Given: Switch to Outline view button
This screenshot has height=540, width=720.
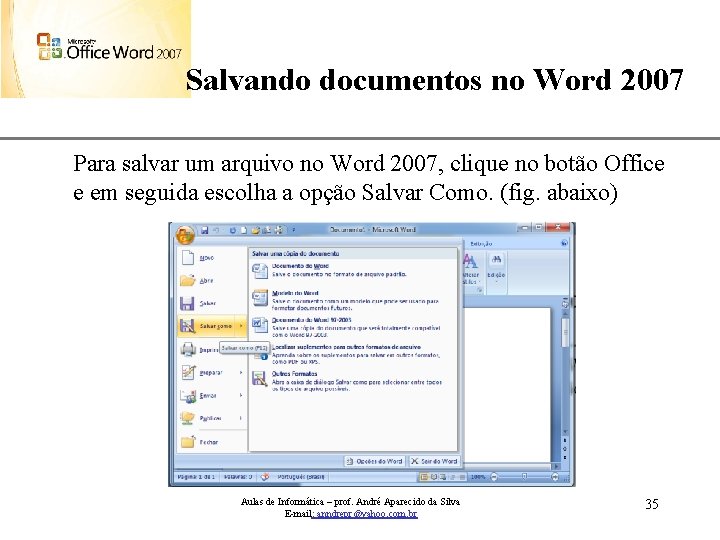Looking at the screenshot, I should [x=453, y=477].
